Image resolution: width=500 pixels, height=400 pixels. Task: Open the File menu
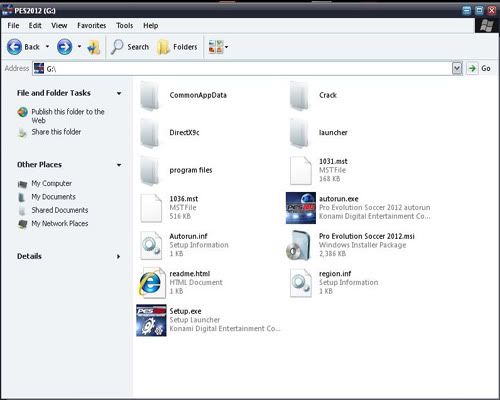click(x=13, y=26)
